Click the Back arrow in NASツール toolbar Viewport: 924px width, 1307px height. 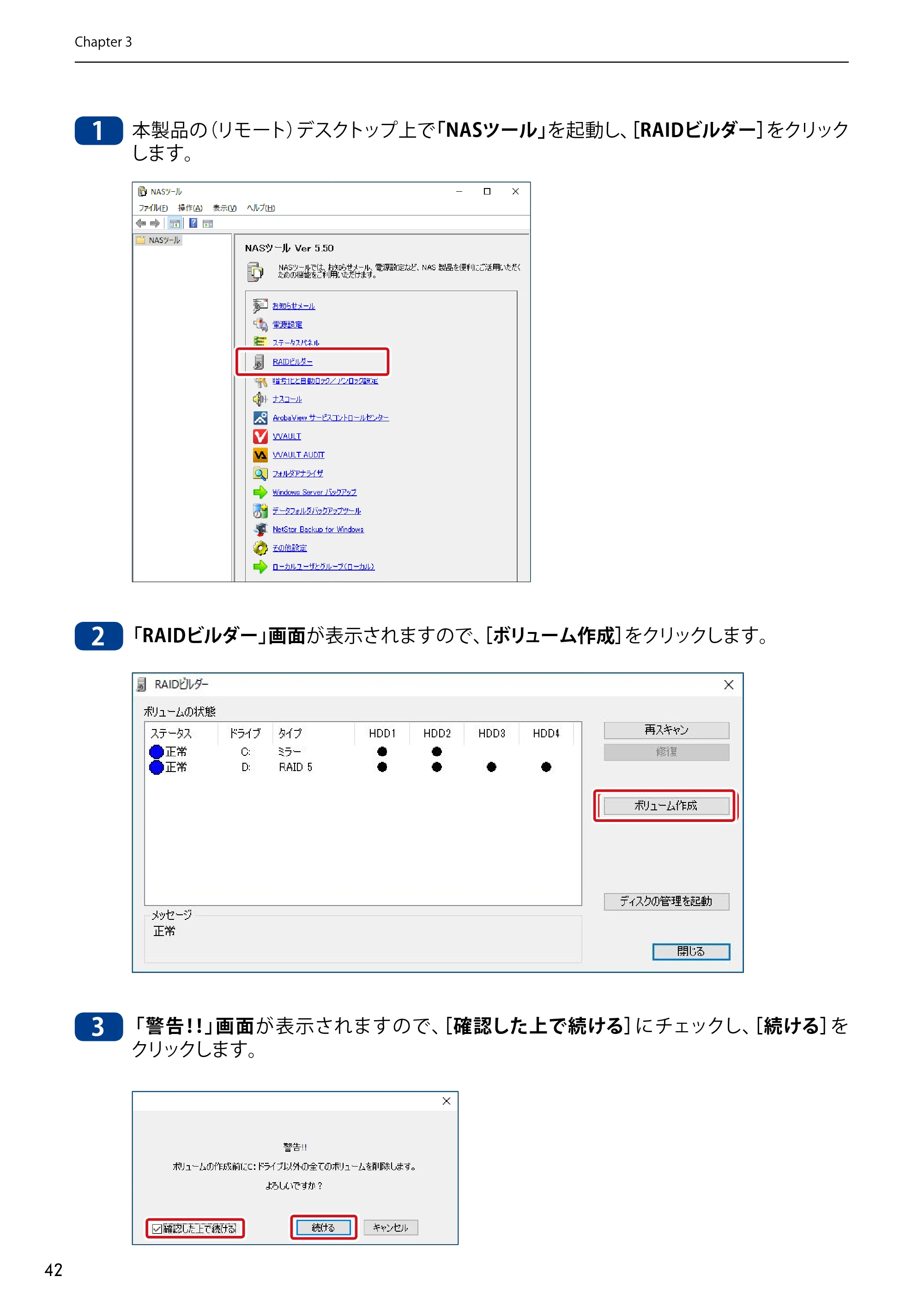click(140, 223)
